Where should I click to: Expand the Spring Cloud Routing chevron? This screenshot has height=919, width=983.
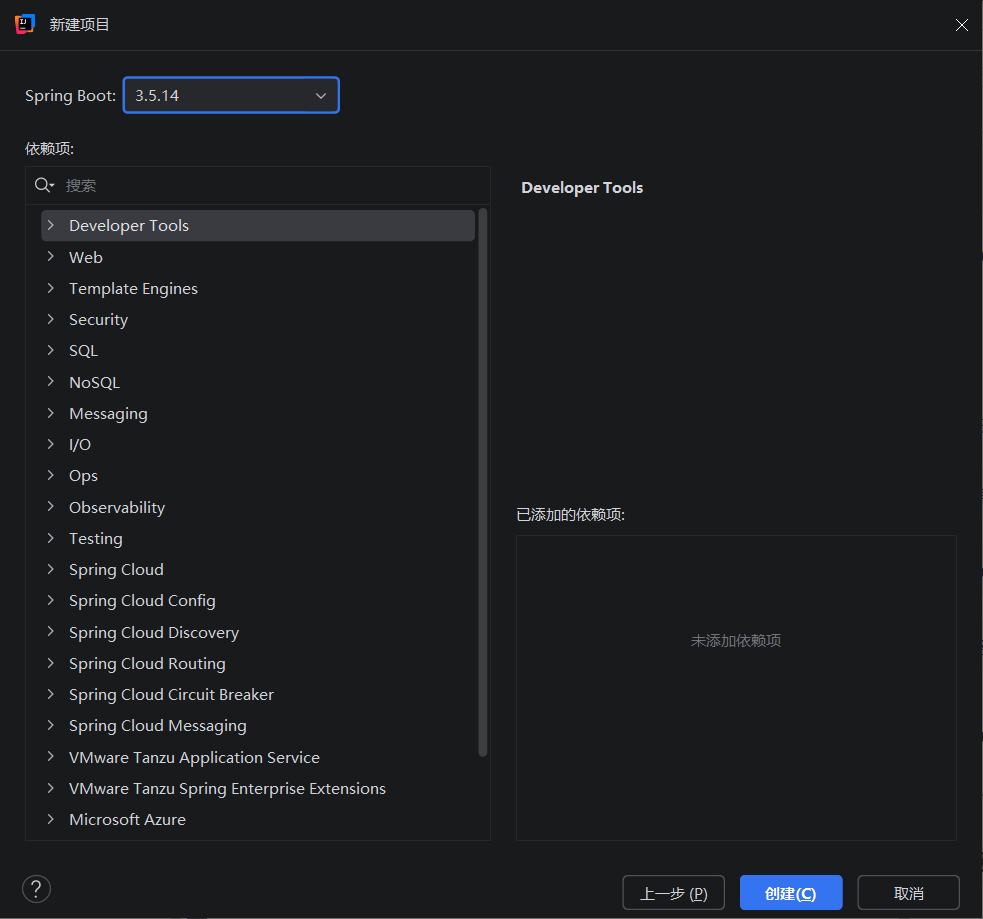[51, 663]
